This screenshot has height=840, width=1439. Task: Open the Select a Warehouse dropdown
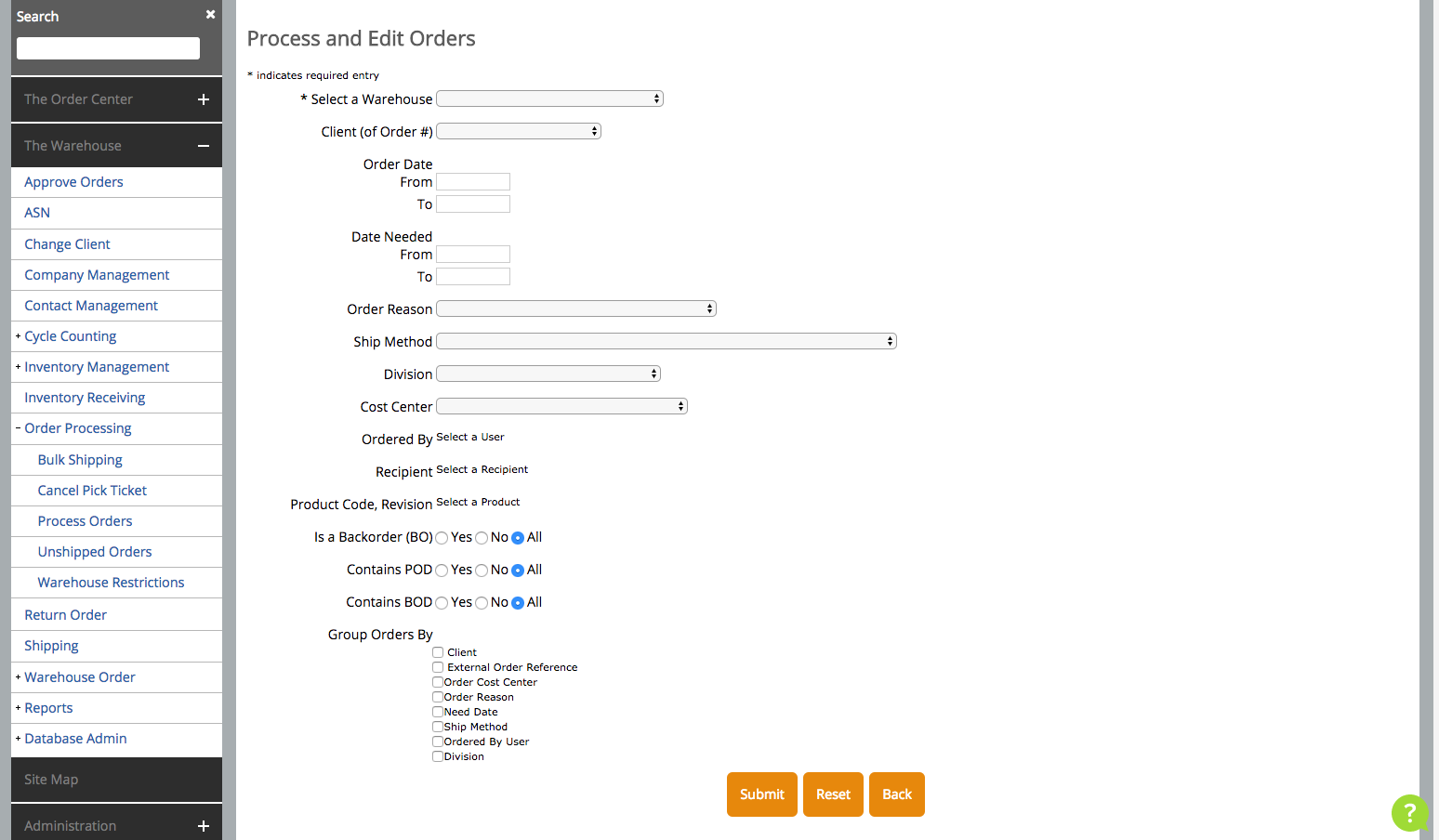pos(549,98)
